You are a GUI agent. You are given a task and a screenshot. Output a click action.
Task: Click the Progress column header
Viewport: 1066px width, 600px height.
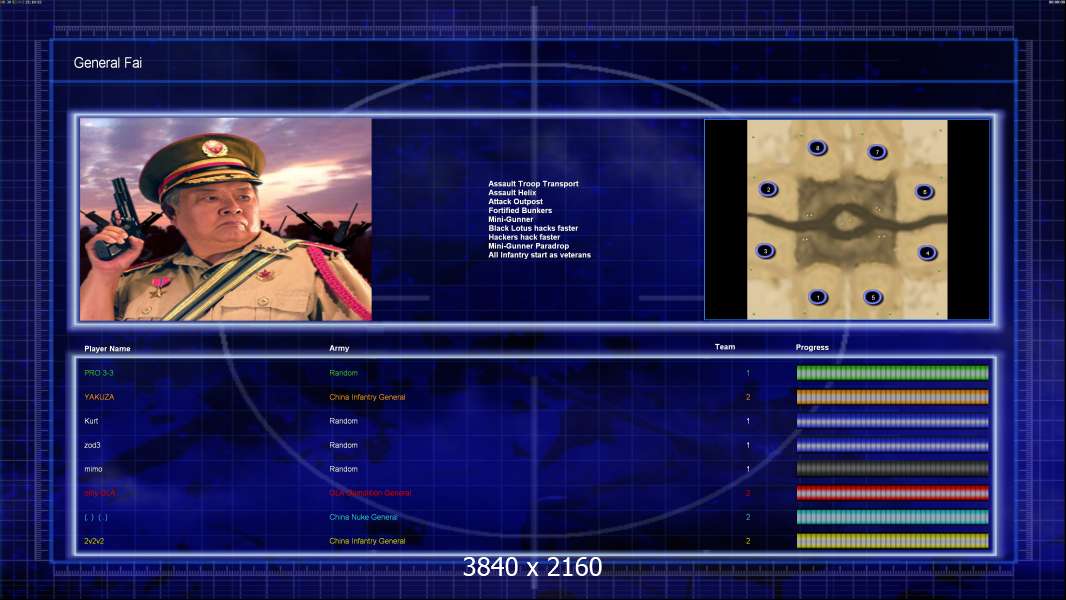(x=812, y=347)
